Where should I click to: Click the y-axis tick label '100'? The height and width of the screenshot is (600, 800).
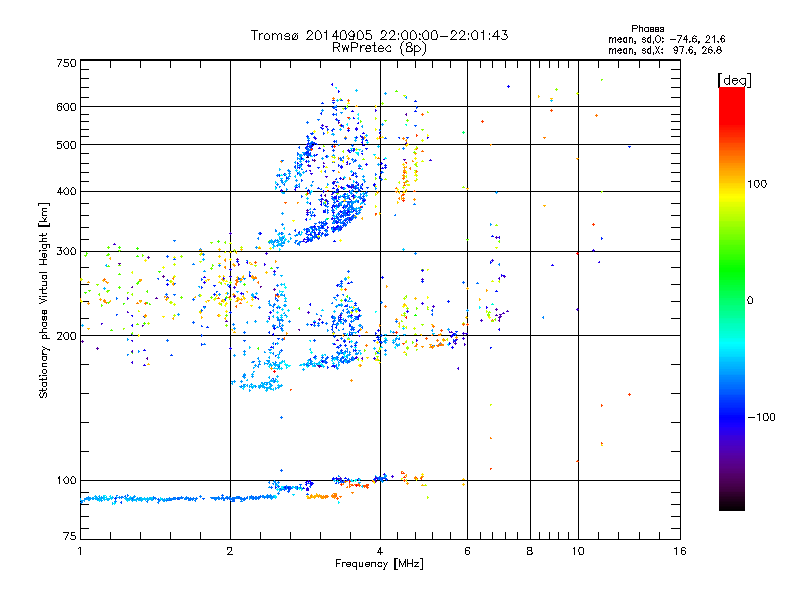(x=66, y=480)
